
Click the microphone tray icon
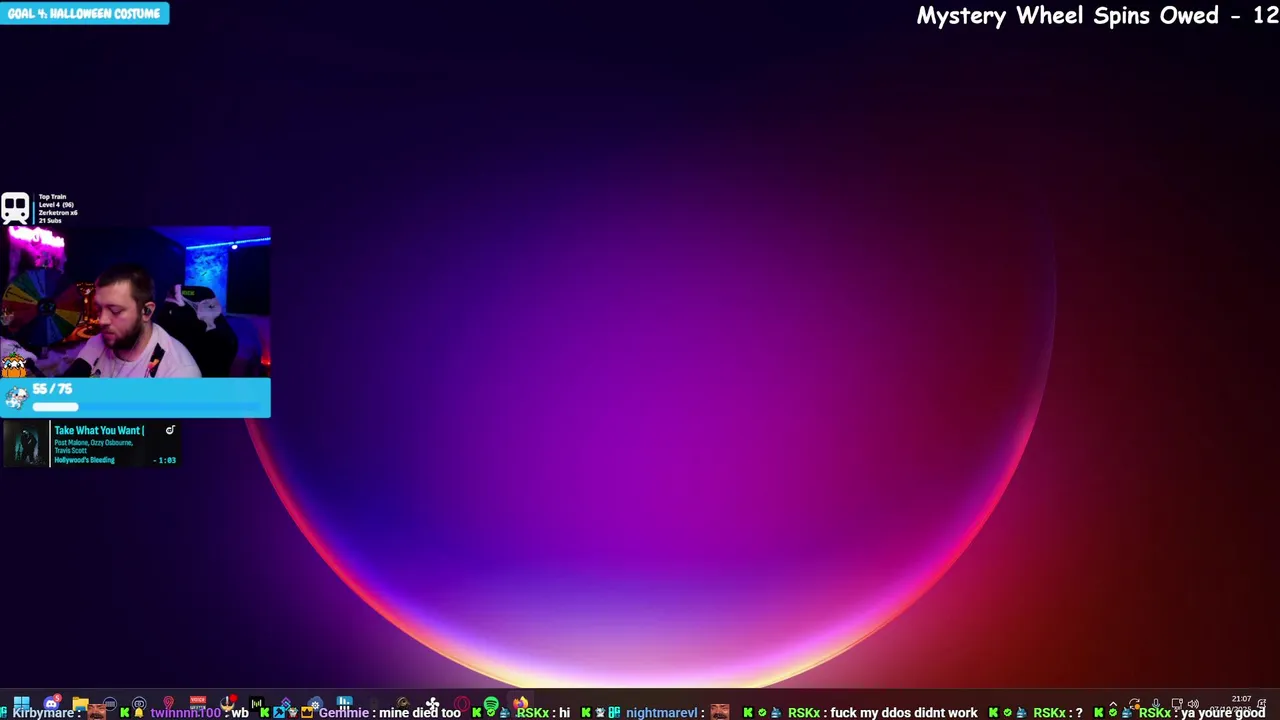point(1156,703)
